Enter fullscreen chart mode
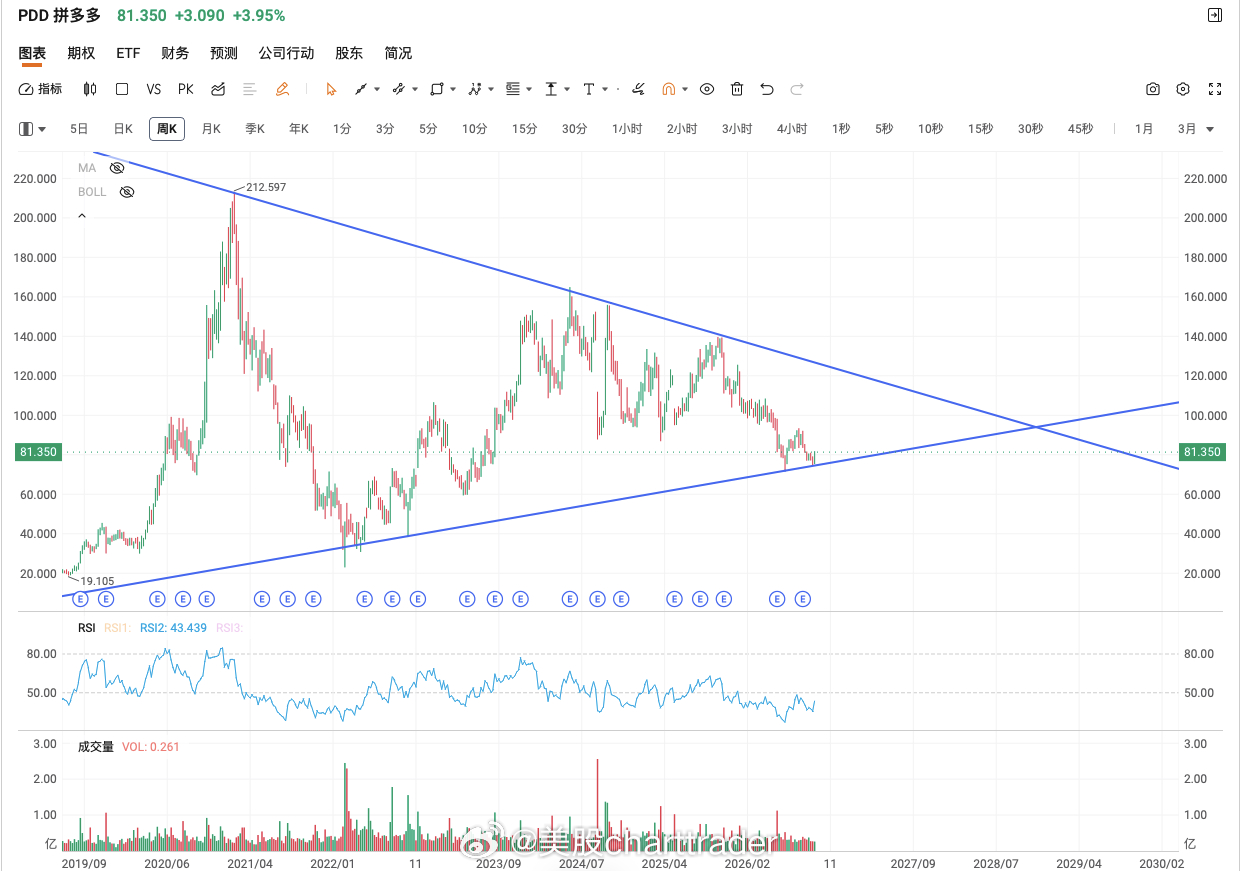 click(x=1215, y=89)
